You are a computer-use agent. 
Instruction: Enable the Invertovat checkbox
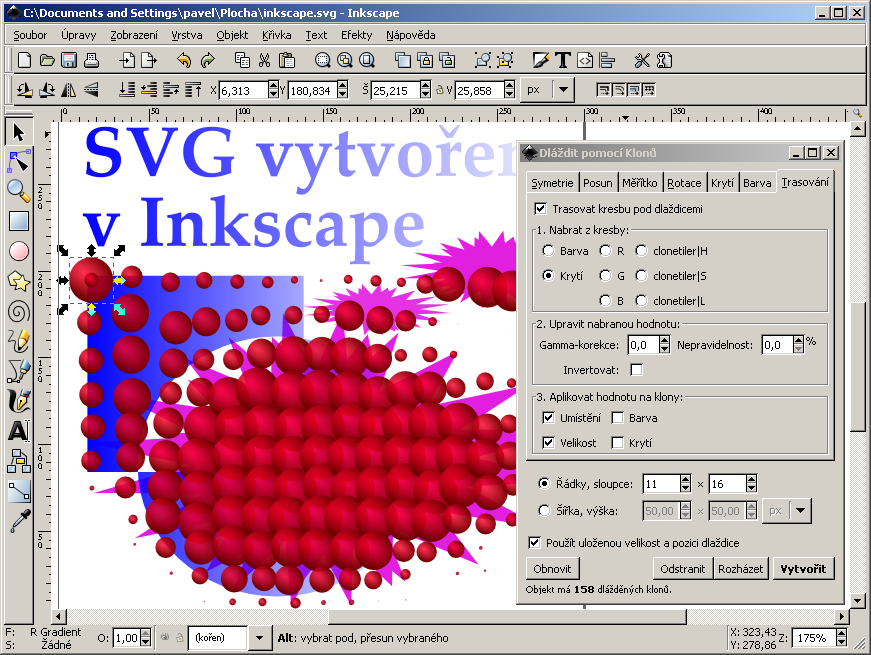[637, 370]
